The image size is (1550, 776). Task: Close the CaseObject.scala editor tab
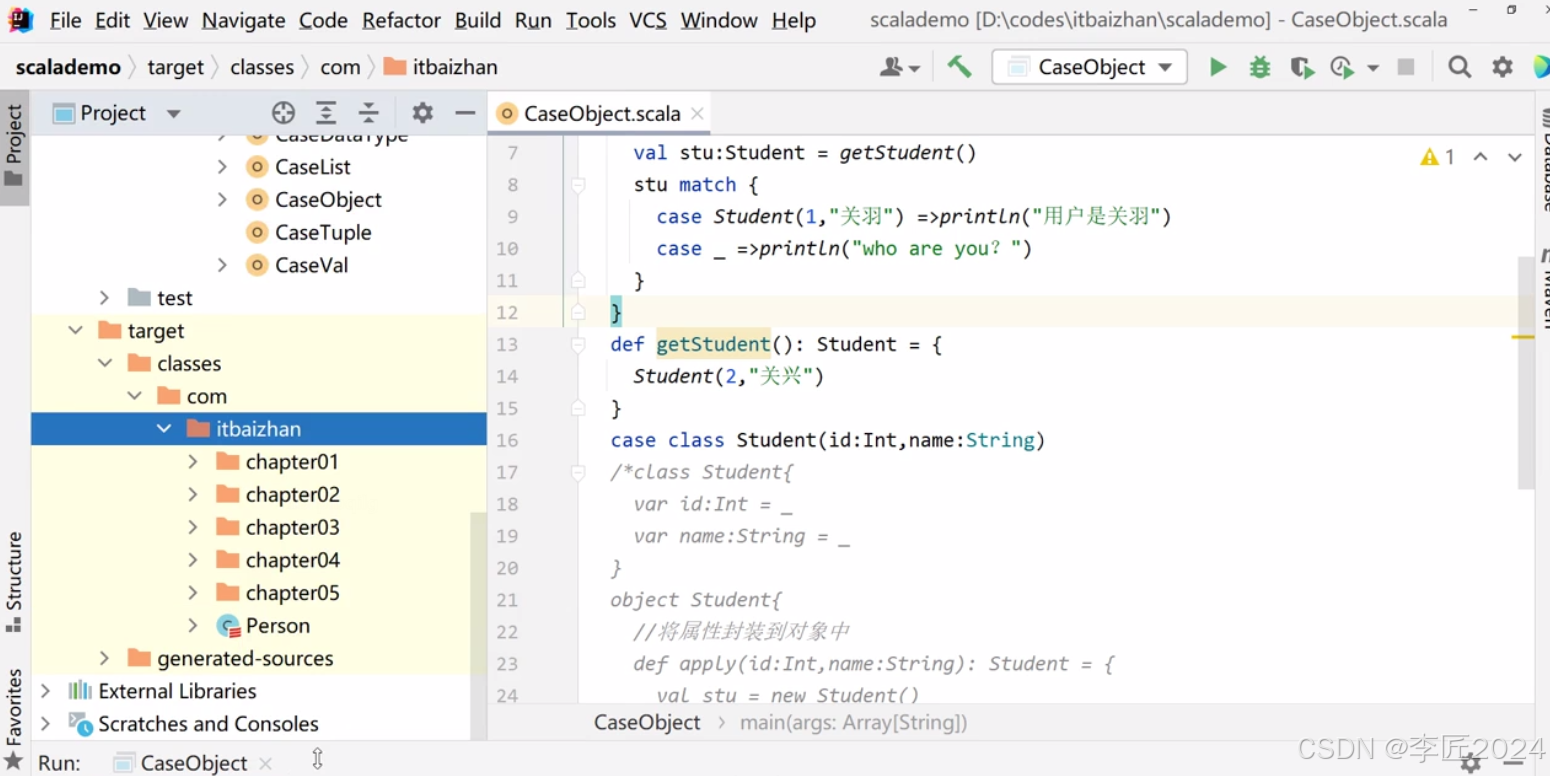(697, 114)
